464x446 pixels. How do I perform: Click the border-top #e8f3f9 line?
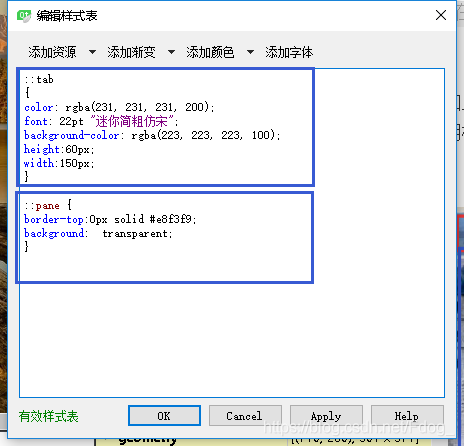point(110,219)
